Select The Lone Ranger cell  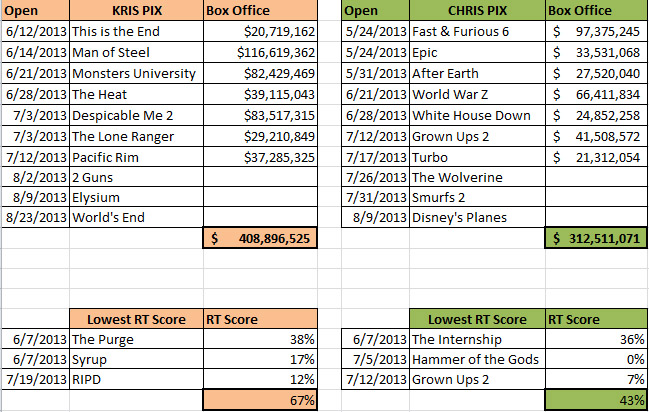click(x=137, y=137)
